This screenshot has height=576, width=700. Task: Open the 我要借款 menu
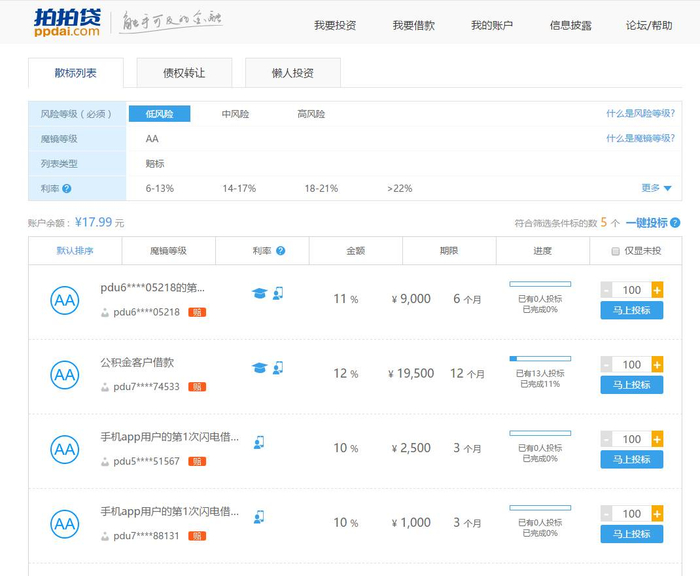[413, 25]
